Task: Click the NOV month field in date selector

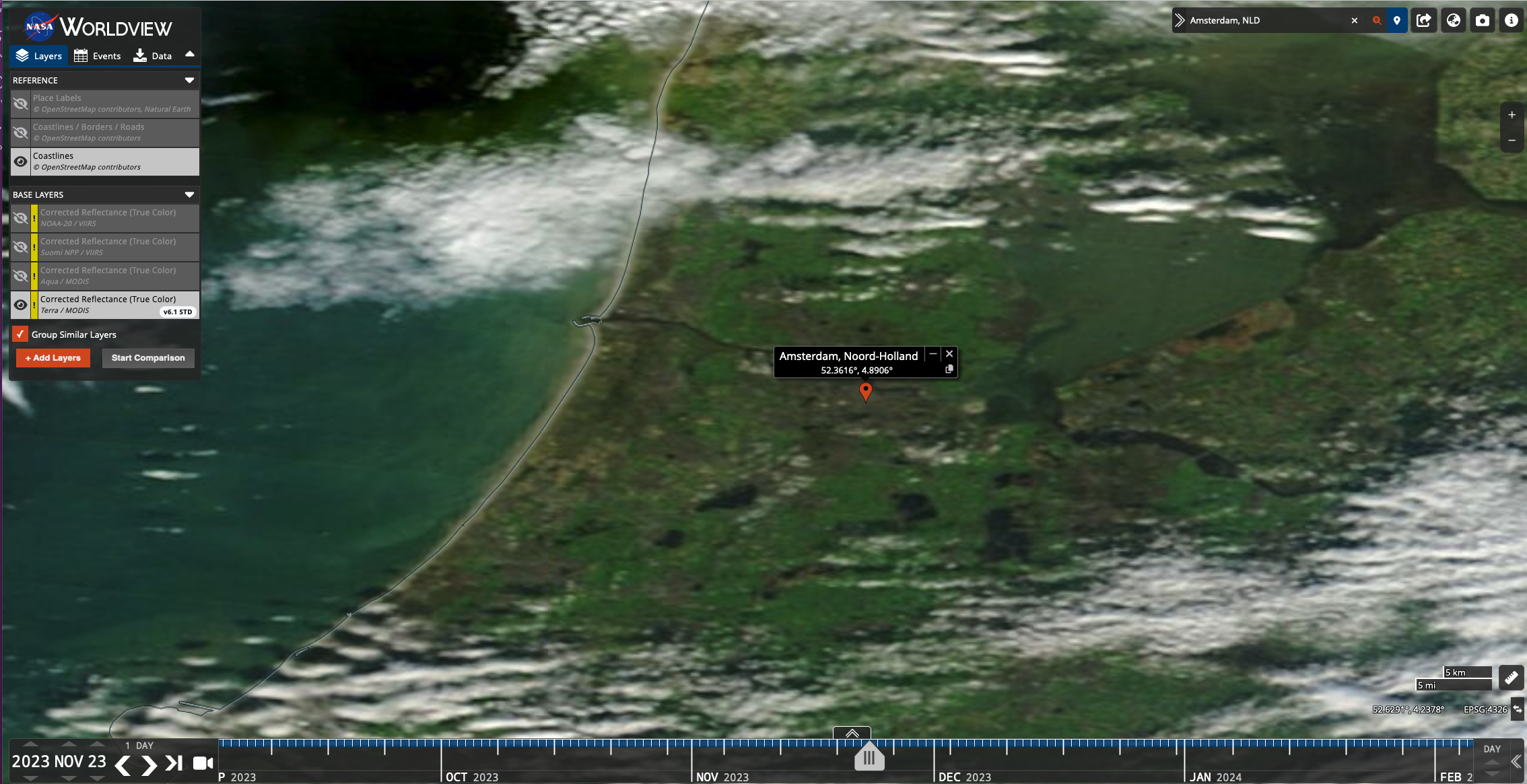Action: click(69, 762)
